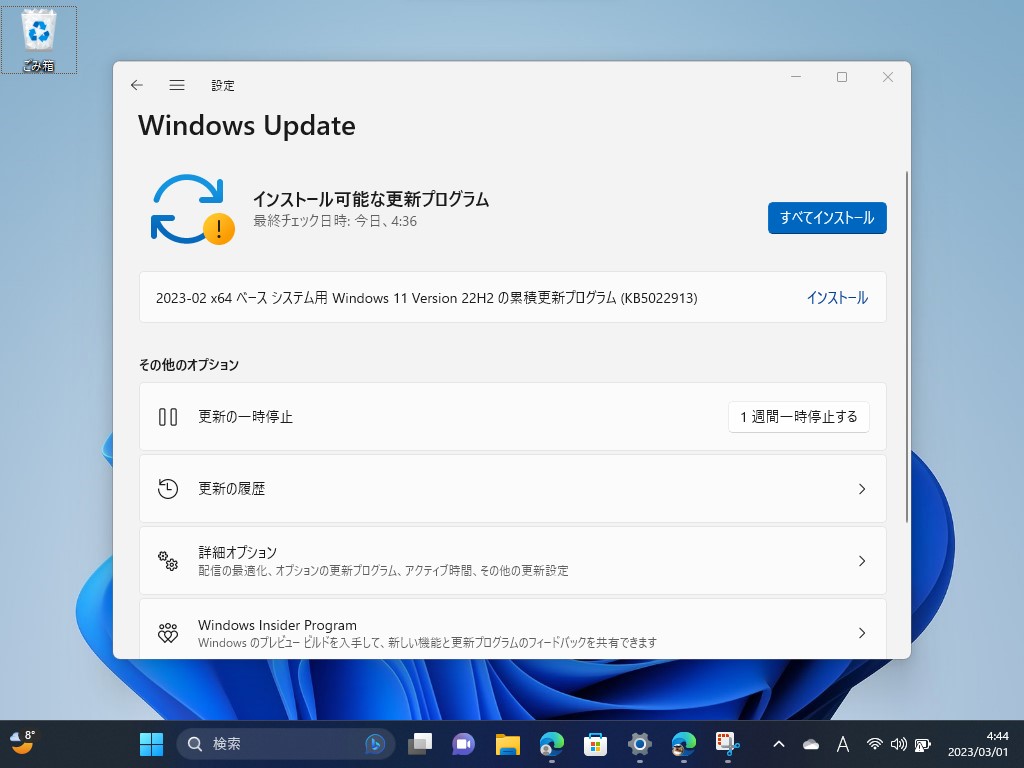Install update KB5022913 via インストール link

coord(837,297)
